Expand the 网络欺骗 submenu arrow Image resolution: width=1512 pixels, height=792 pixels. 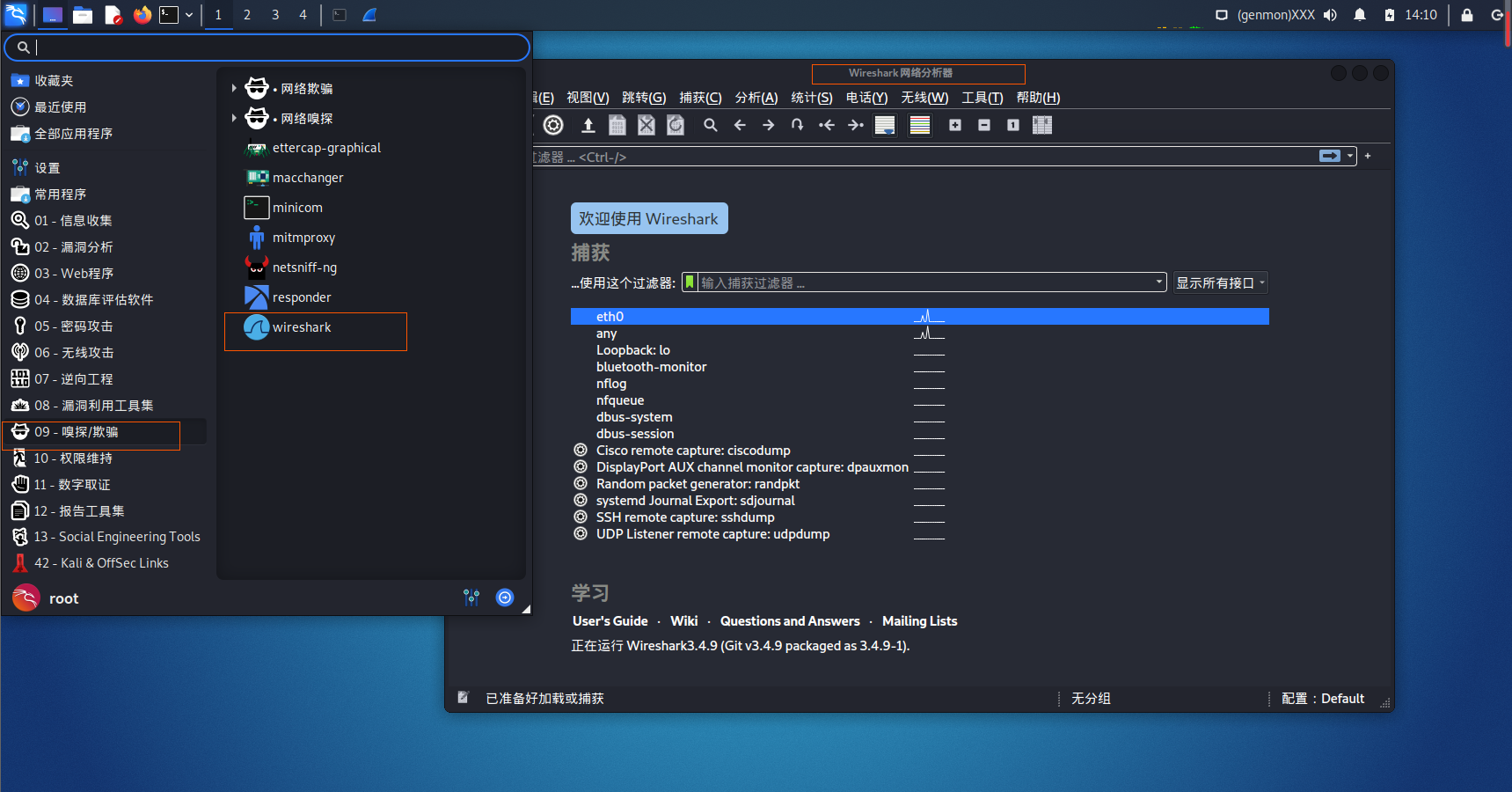point(234,88)
